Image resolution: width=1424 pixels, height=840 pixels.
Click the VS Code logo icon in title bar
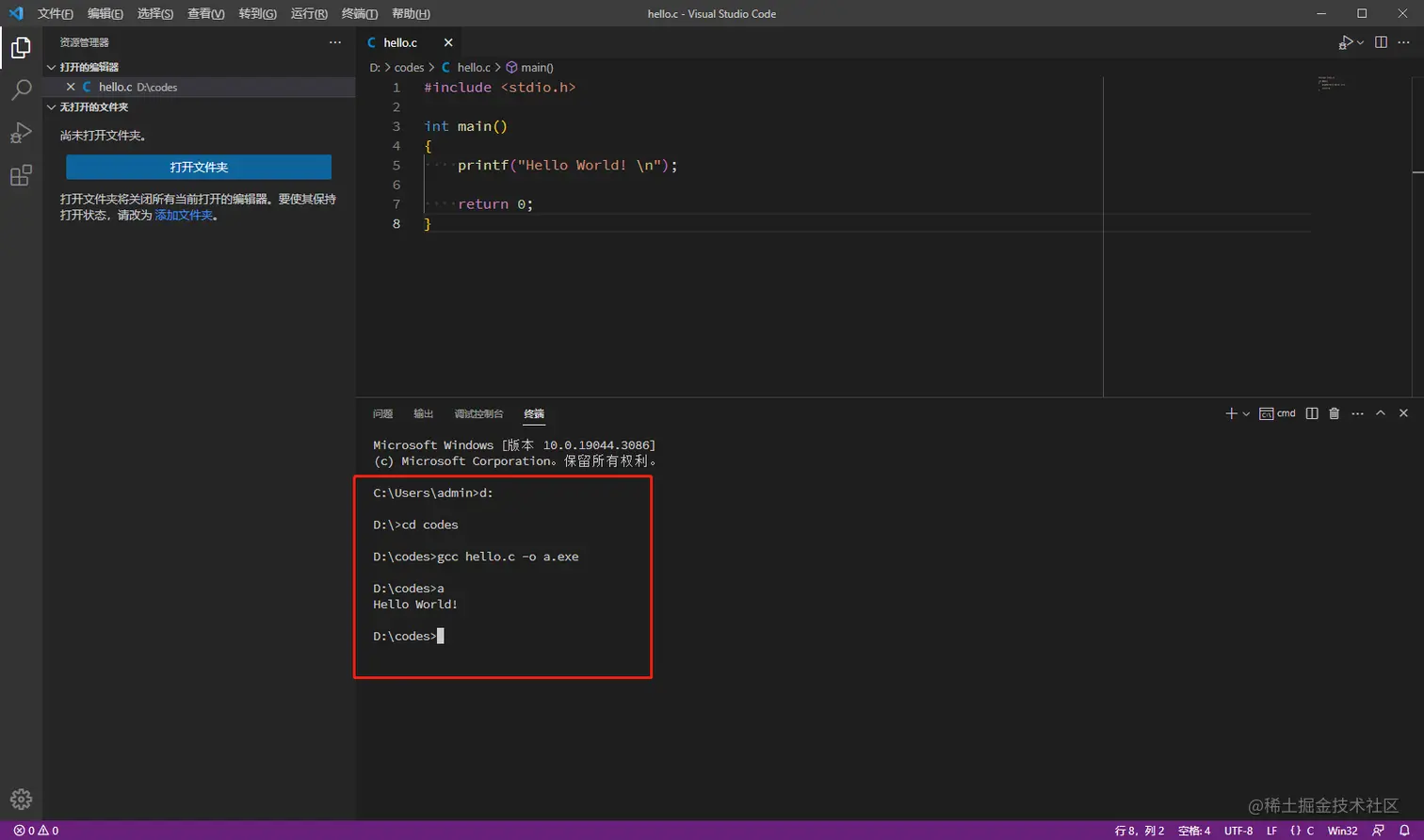(x=16, y=13)
